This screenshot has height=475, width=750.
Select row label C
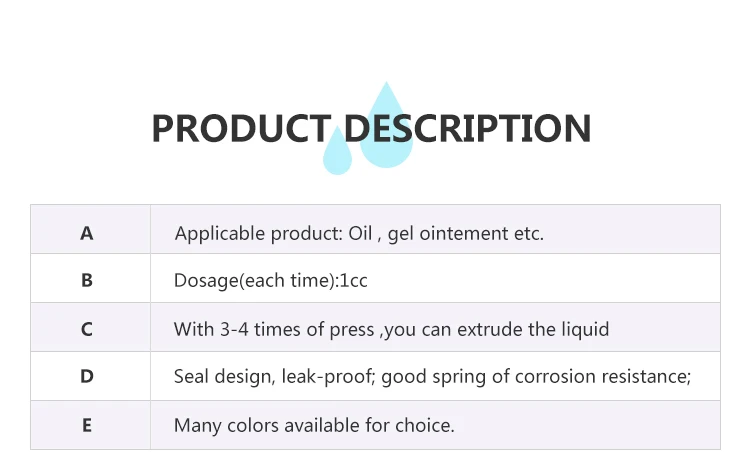[87, 329]
